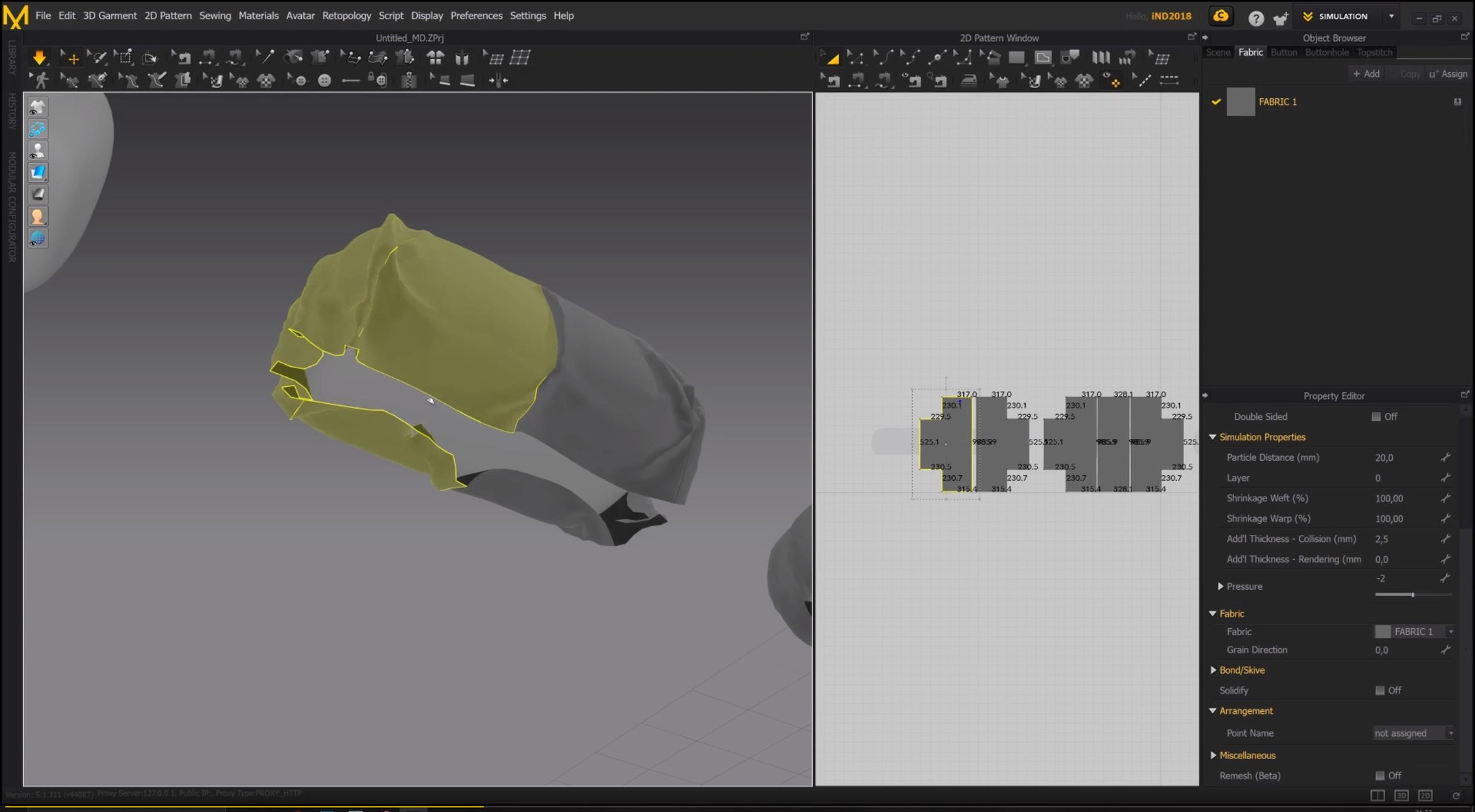
Task: Click the FABRIC 1 gray color swatch thumbnail
Action: coord(1240,101)
